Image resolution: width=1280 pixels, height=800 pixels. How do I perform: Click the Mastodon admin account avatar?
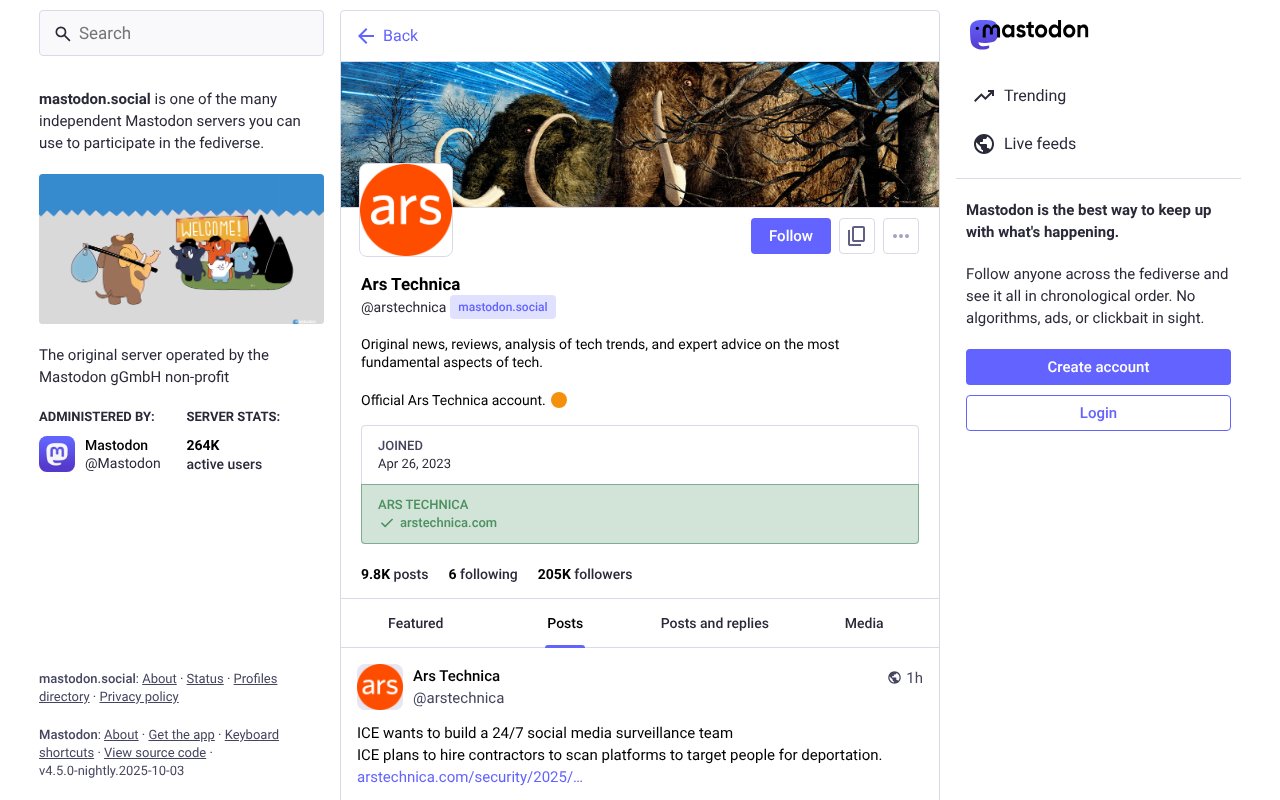pos(57,454)
